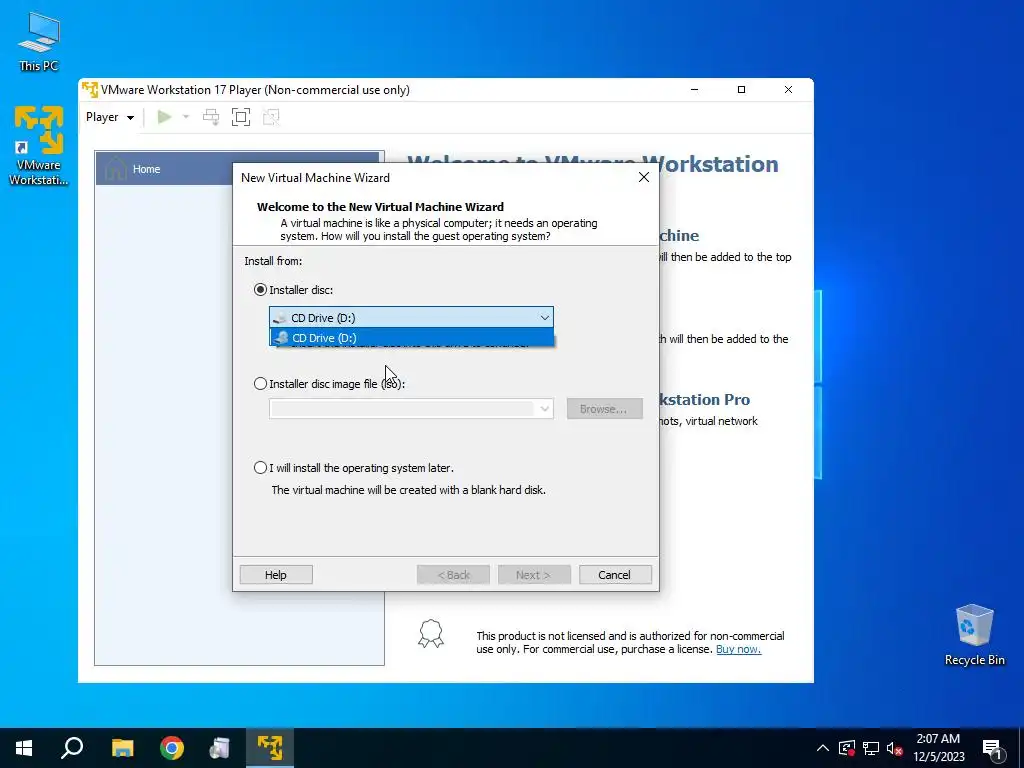This screenshot has height=768, width=1024.
Task: Click Send Ctrl+Alt+Del toolbar icon
Action: tap(211, 117)
